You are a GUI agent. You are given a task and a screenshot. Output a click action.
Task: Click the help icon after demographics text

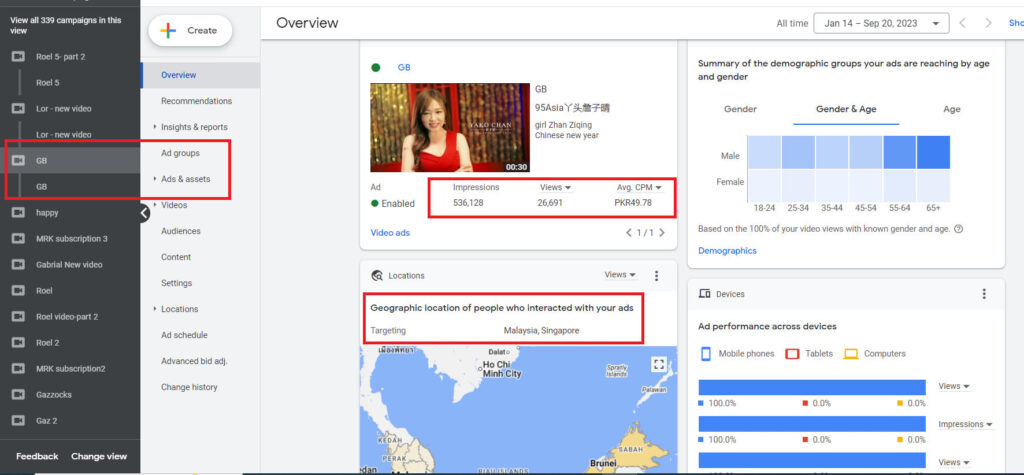pos(959,229)
